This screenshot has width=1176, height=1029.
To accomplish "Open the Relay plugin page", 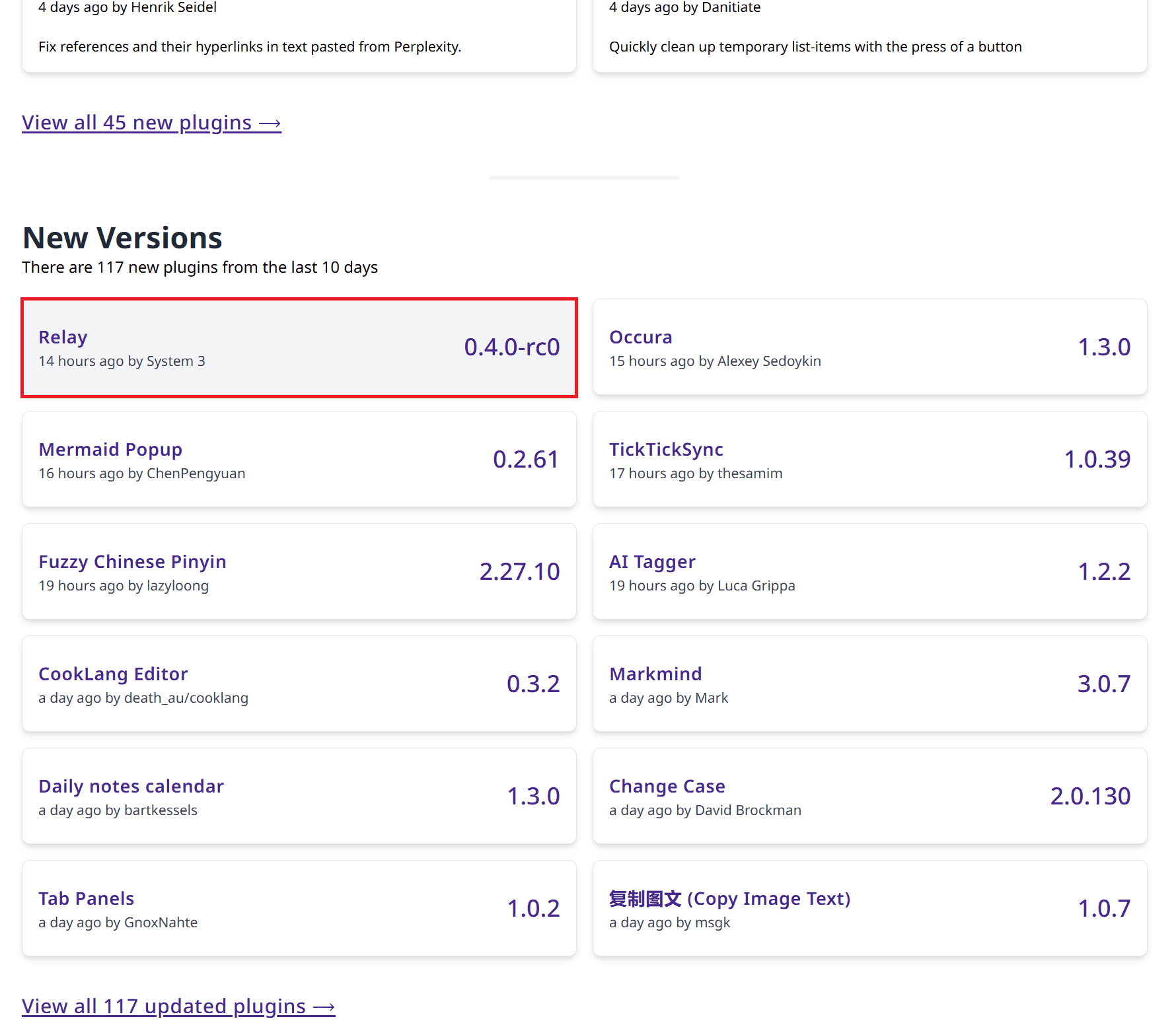I will point(63,337).
